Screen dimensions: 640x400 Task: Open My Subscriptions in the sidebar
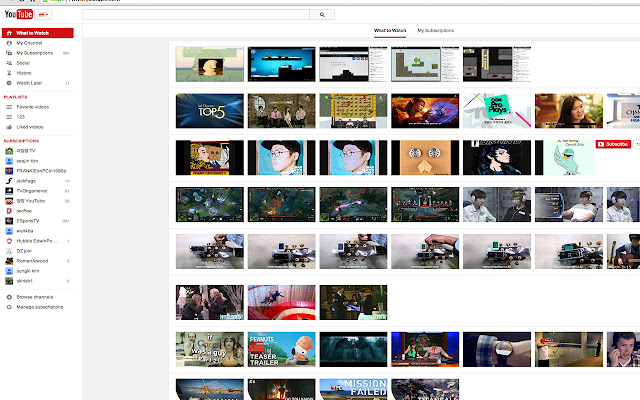[34, 53]
